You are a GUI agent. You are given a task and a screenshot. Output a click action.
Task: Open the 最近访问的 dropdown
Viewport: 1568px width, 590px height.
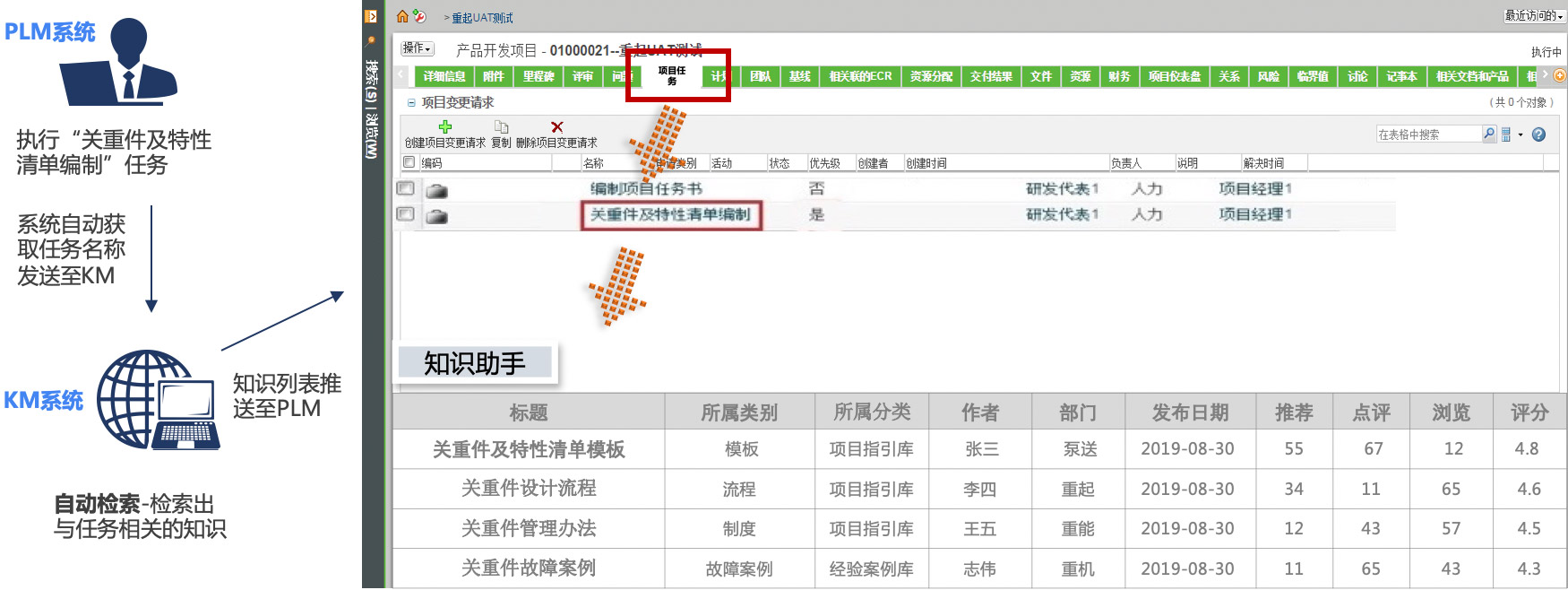(x=1533, y=16)
